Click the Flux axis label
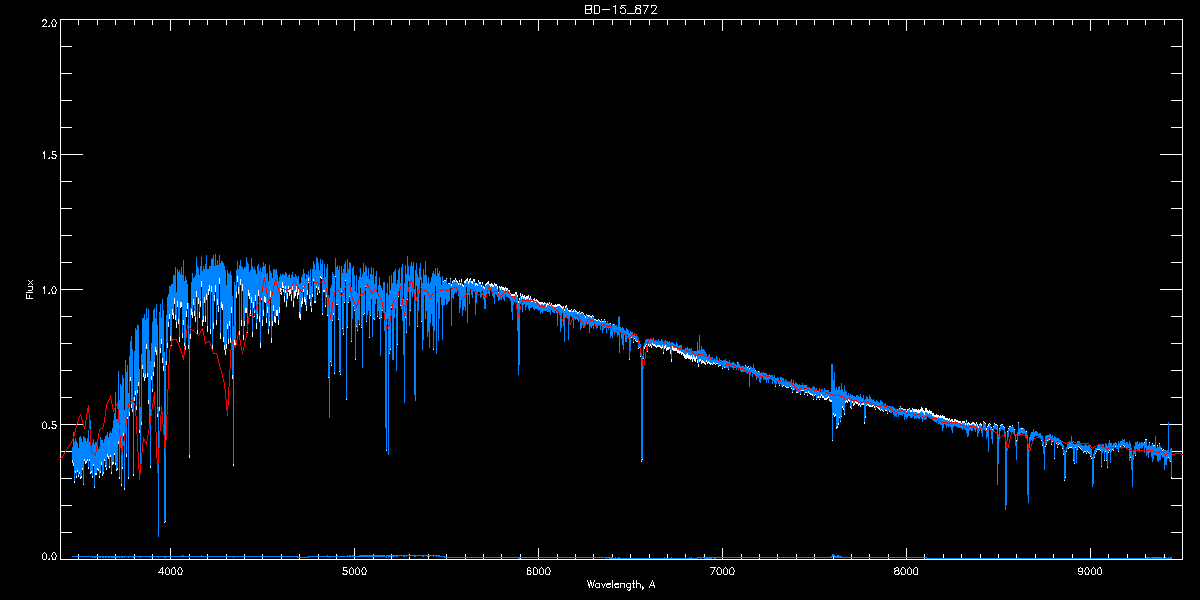Image resolution: width=1200 pixels, height=600 pixels. click(x=30, y=290)
